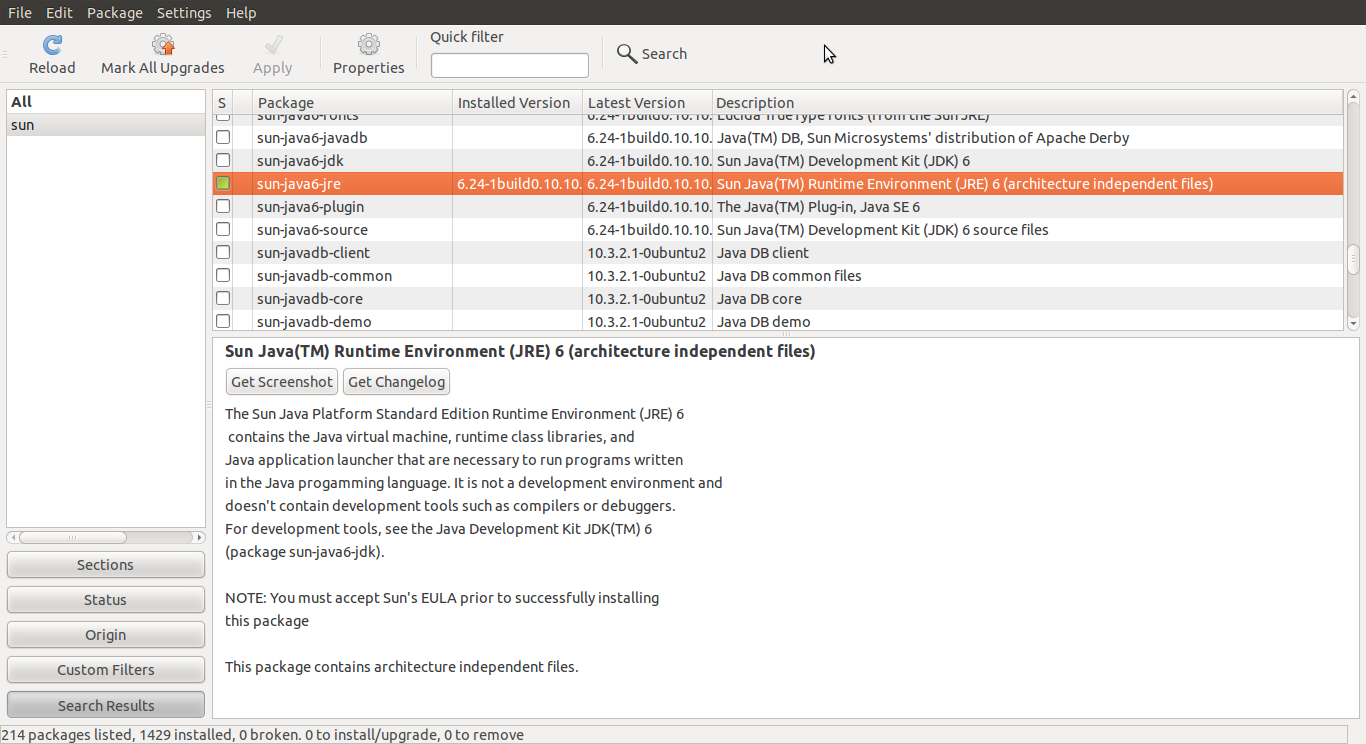Image resolution: width=1366 pixels, height=744 pixels.
Task: Click the Apply checkmark icon
Action: point(273,45)
